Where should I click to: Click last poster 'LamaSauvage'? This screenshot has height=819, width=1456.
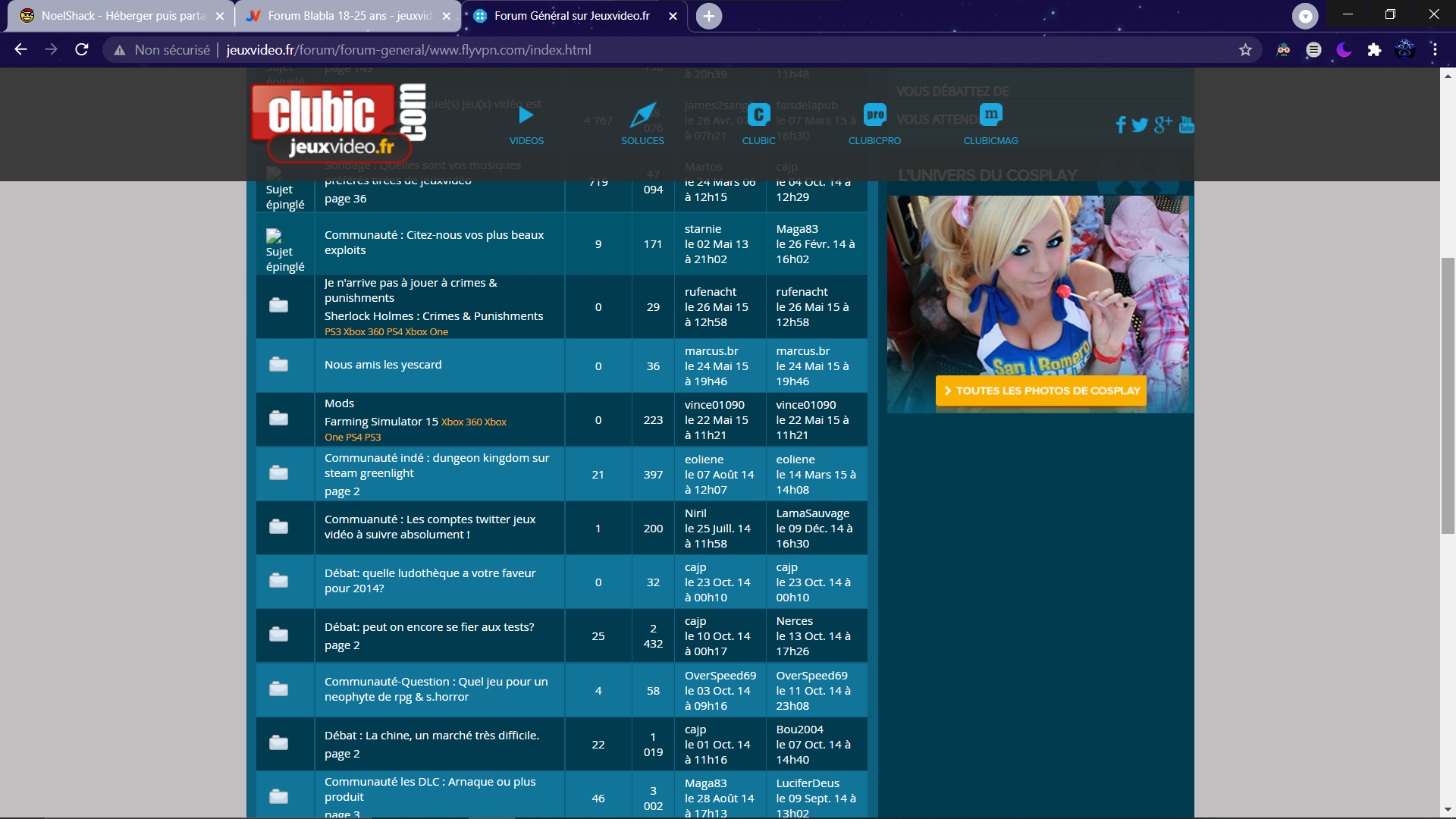point(812,513)
